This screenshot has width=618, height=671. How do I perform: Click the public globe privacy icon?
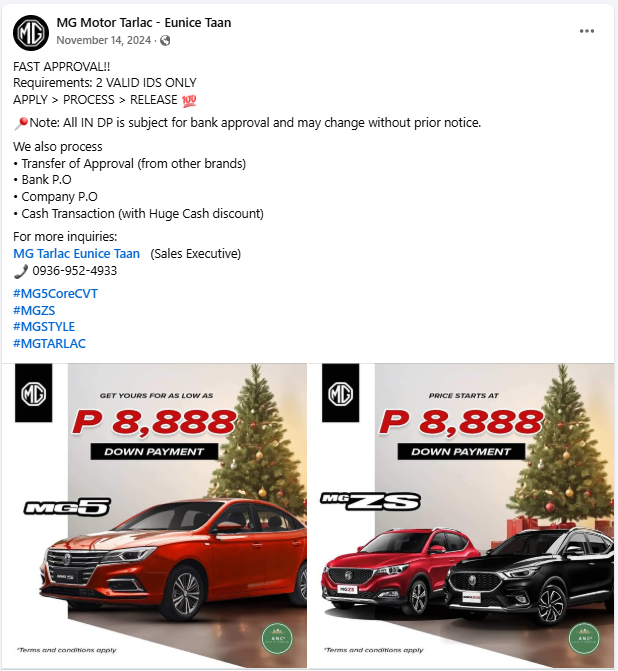point(165,41)
